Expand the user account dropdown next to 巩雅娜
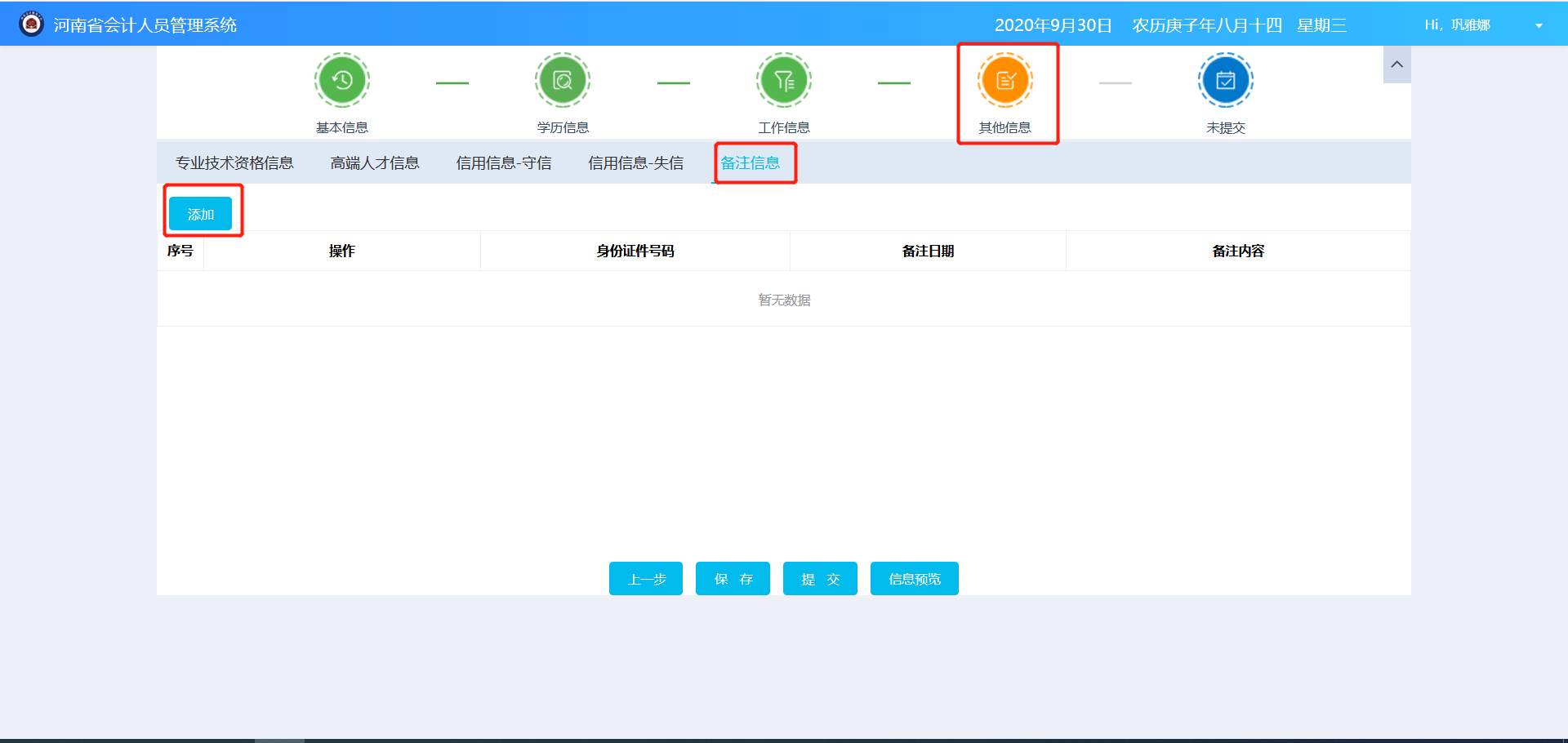The image size is (1568, 743). [x=1539, y=24]
